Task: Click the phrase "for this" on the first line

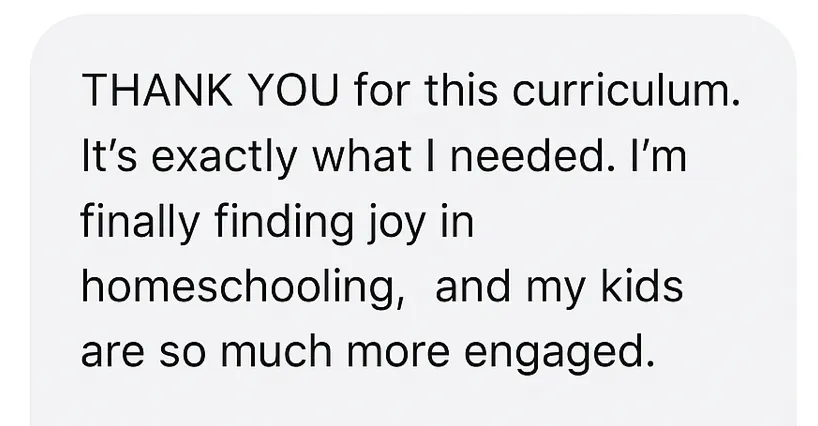Action: click(x=425, y=90)
